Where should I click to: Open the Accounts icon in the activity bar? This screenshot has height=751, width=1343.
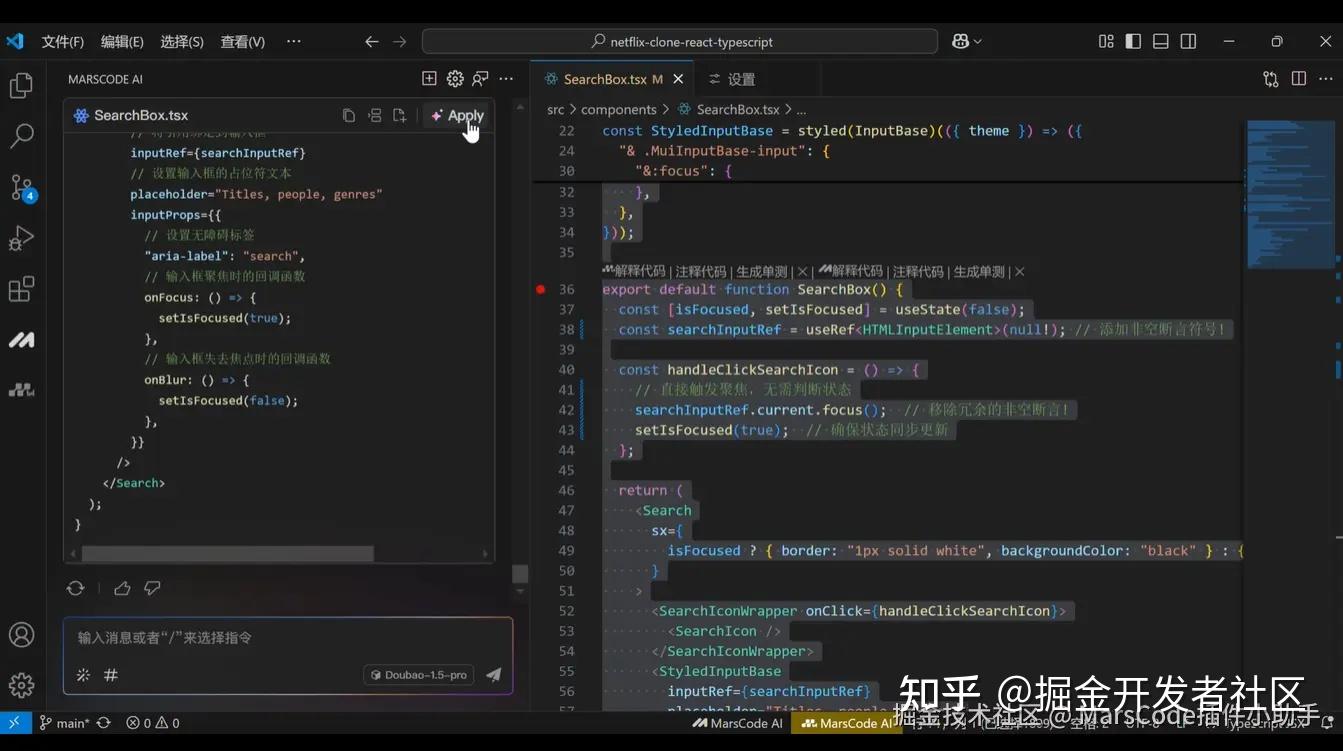point(21,635)
